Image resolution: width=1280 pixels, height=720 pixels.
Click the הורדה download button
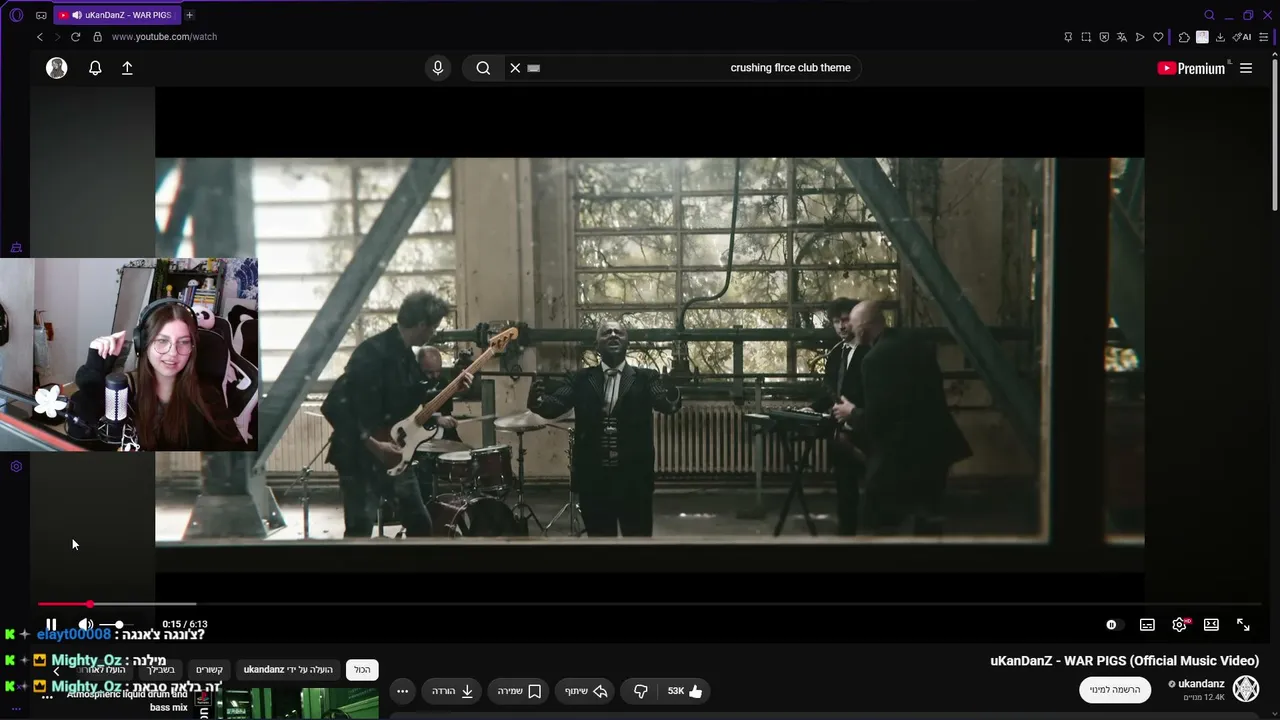click(x=453, y=691)
